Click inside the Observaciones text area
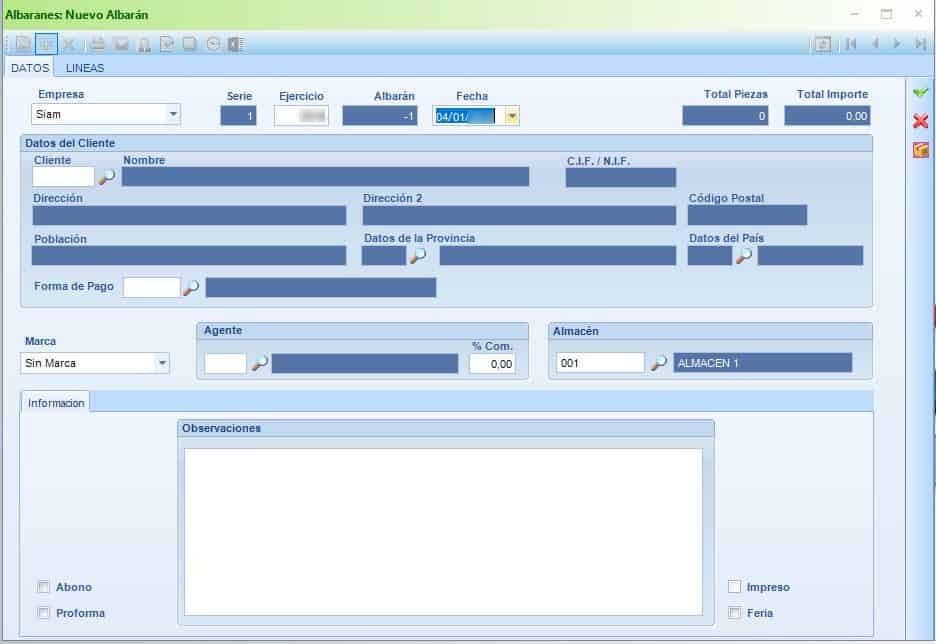The image size is (936, 644). point(444,532)
